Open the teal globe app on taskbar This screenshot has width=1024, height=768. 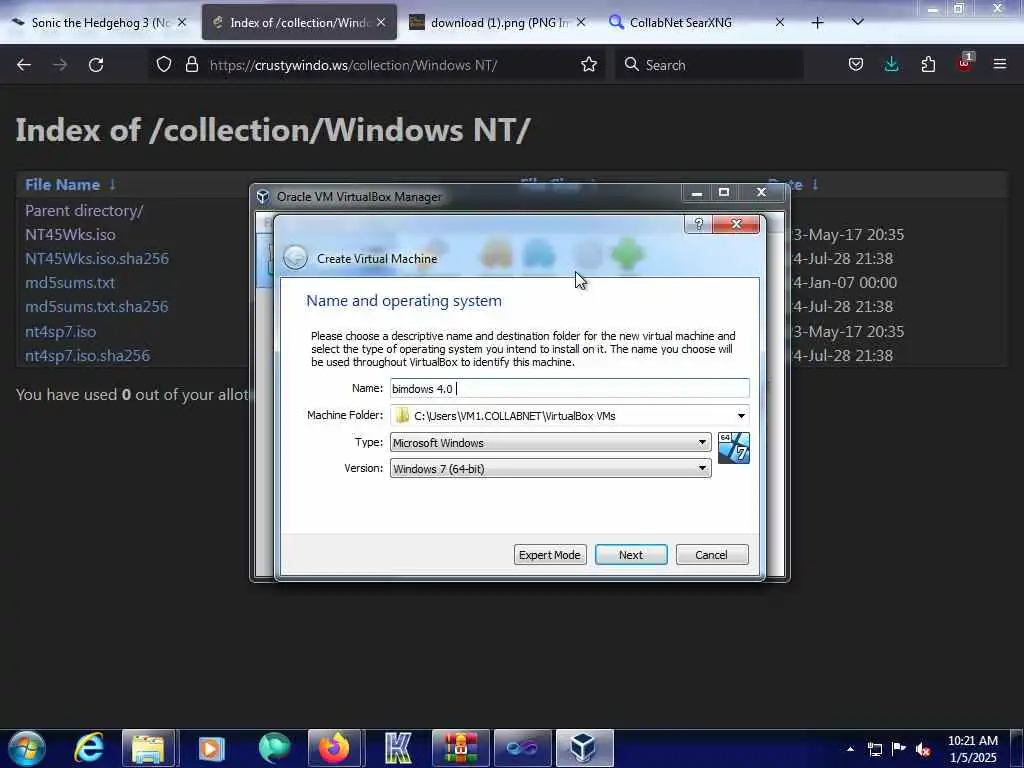(274, 748)
